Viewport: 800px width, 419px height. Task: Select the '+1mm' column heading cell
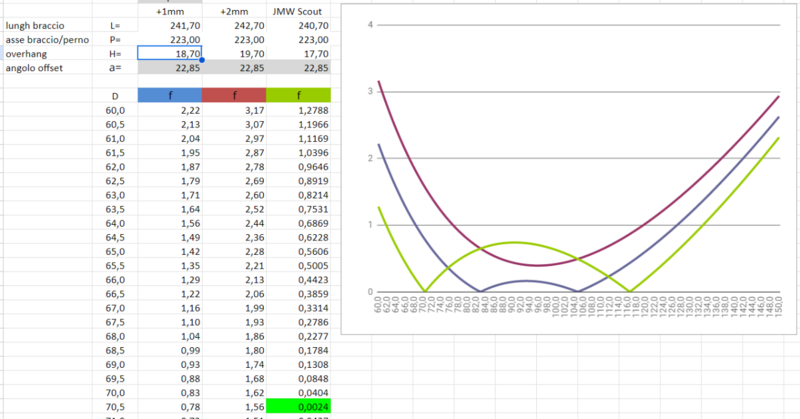point(169,10)
